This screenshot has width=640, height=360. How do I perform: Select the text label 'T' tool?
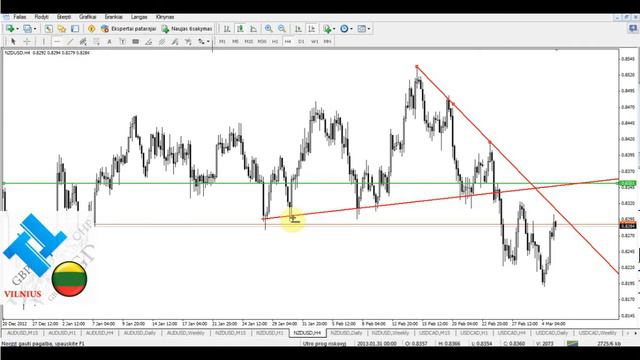(x=122, y=41)
